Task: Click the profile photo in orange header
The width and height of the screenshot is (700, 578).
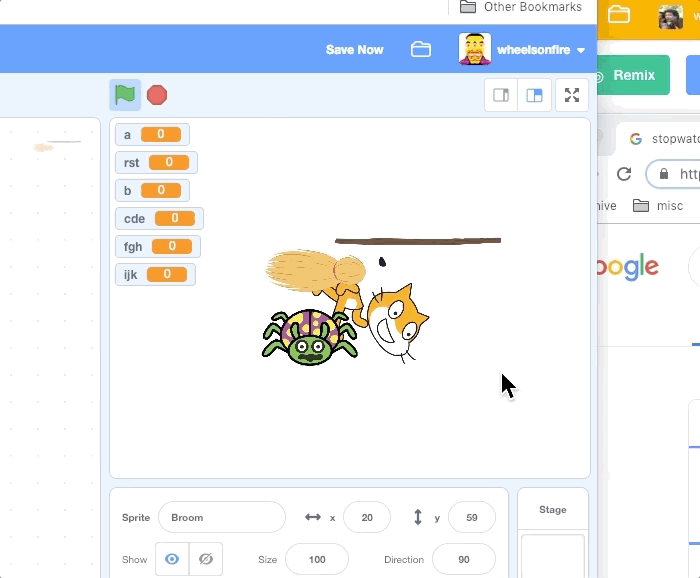Action: tap(671, 17)
